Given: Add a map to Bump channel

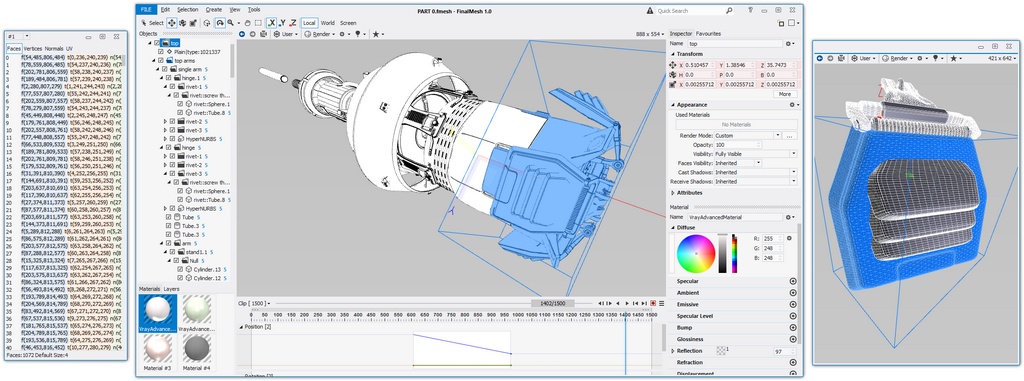Looking at the screenshot, I should pyautogui.click(x=793, y=327).
